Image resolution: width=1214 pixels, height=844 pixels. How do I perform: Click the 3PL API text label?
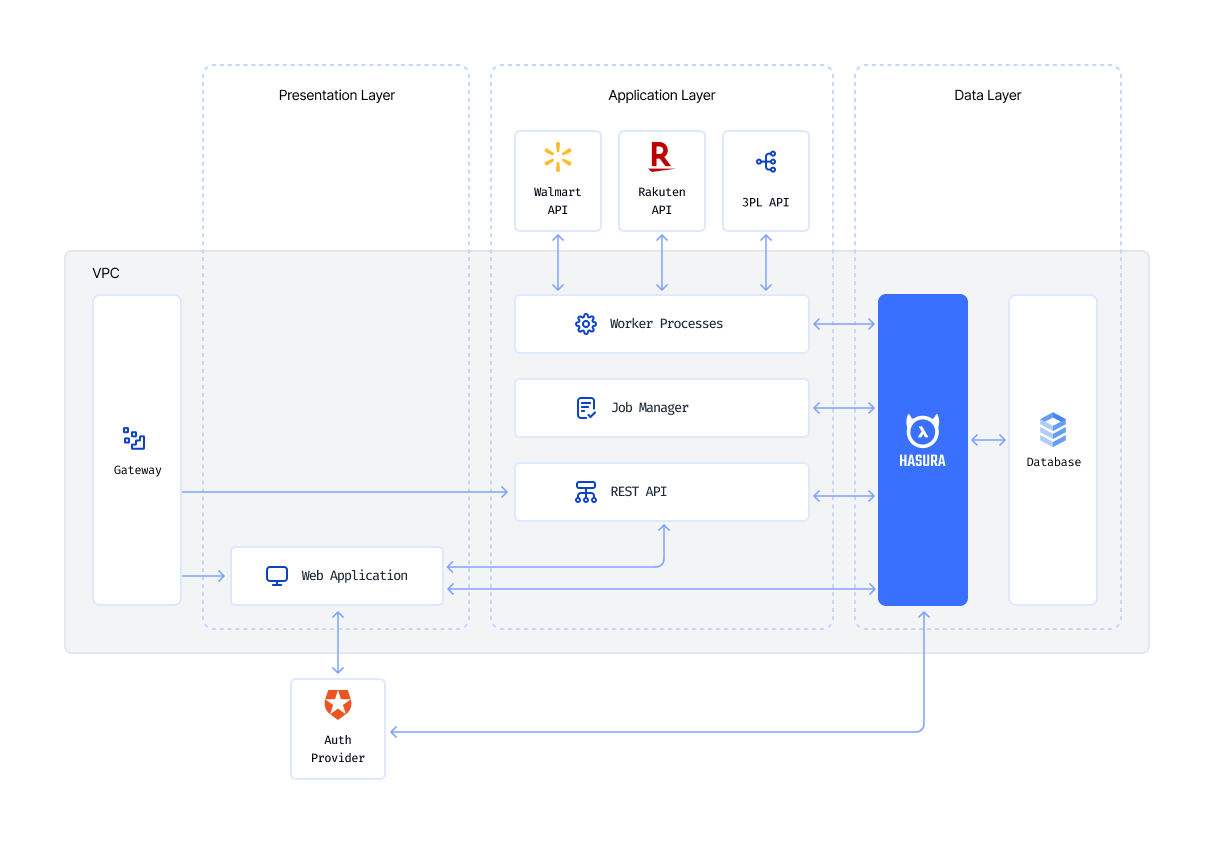tap(766, 202)
